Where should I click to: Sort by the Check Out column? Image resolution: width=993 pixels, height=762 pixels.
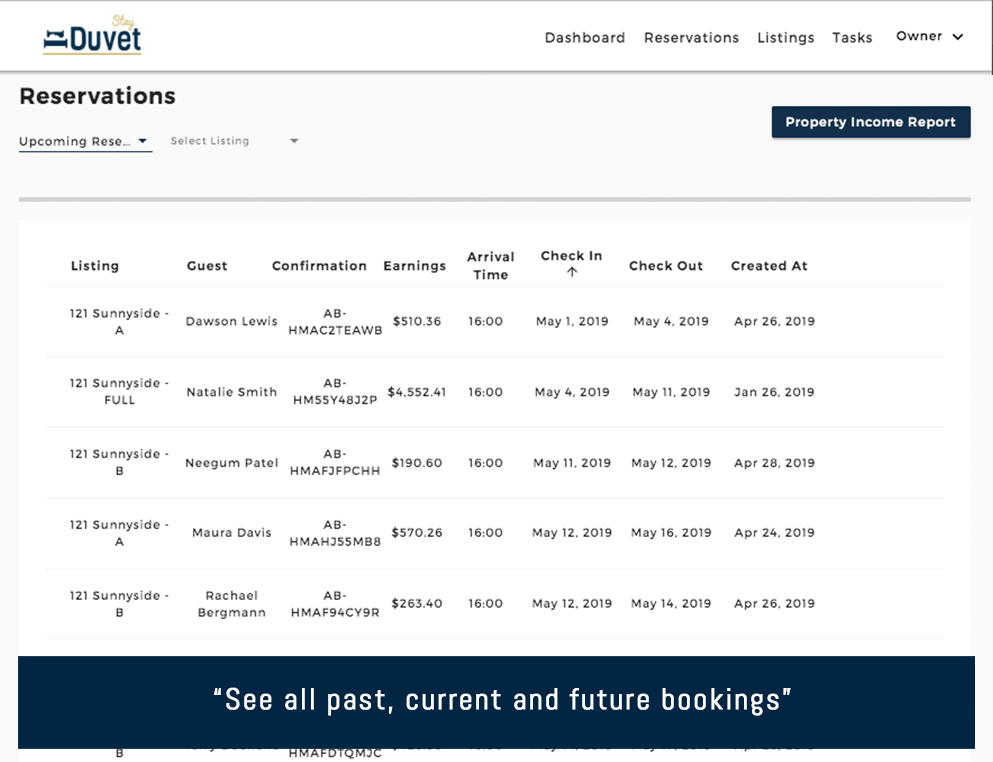tap(665, 266)
